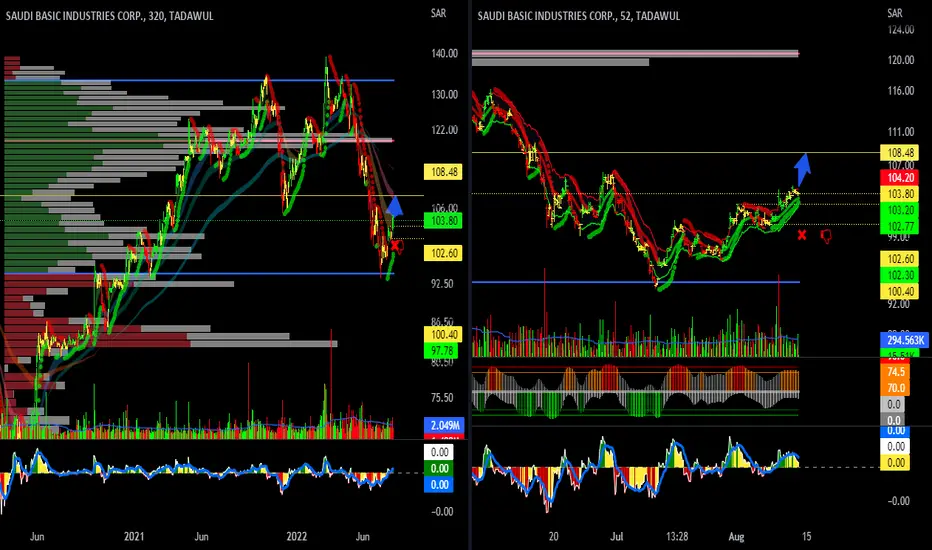
Task: Click the yellow 102.60 label on the 52 chart
Action: [x=900, y=259]
